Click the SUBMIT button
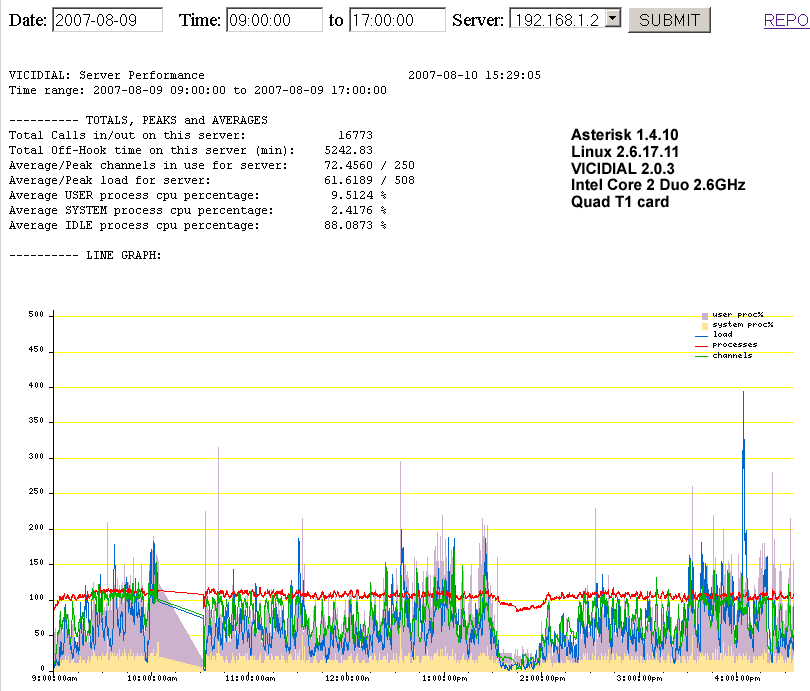This screenshot has height=691, width=810. (x=669, y=20)
